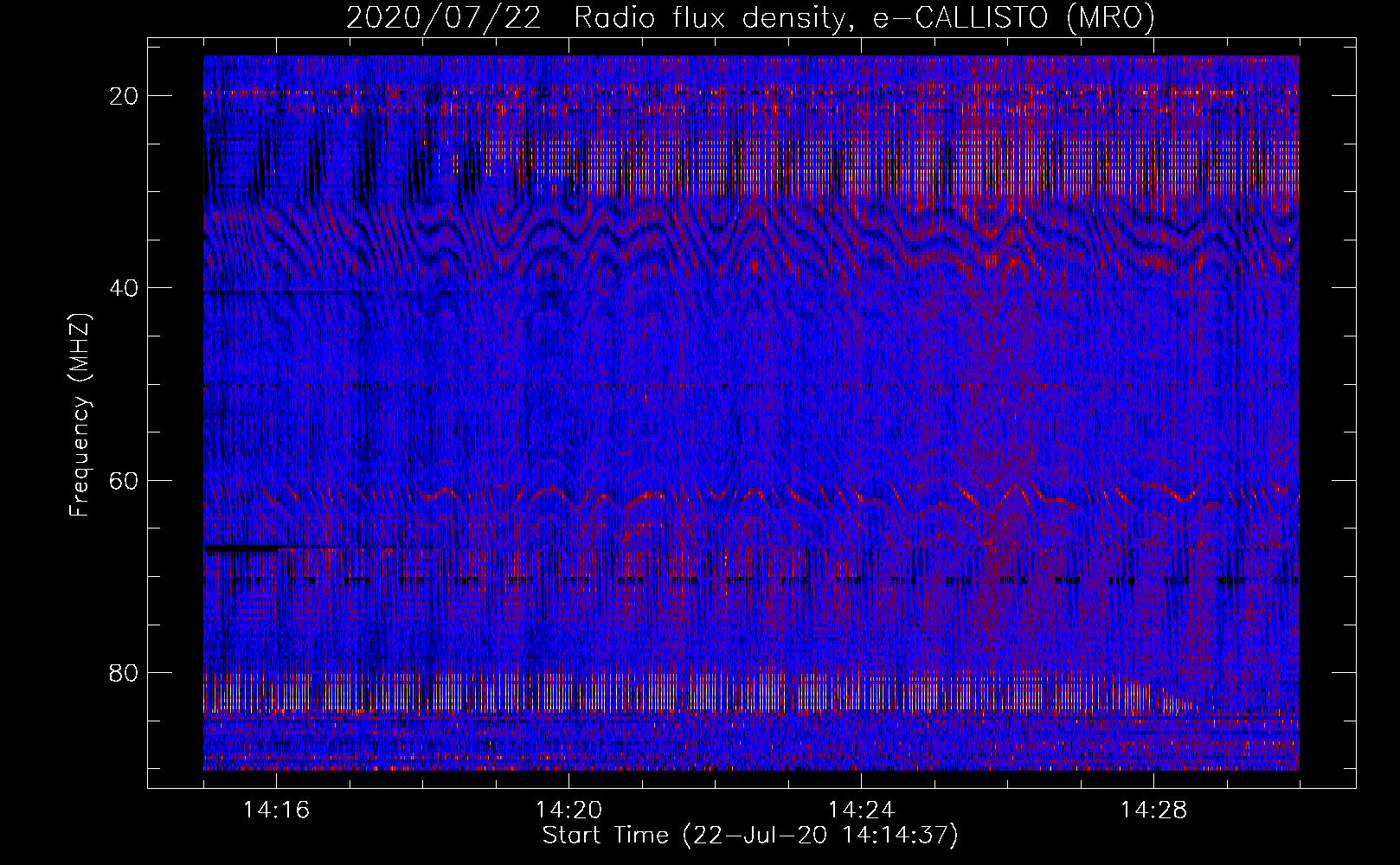Click the 40 frequency tick label
1400x865 pixels.
(125, 288)
